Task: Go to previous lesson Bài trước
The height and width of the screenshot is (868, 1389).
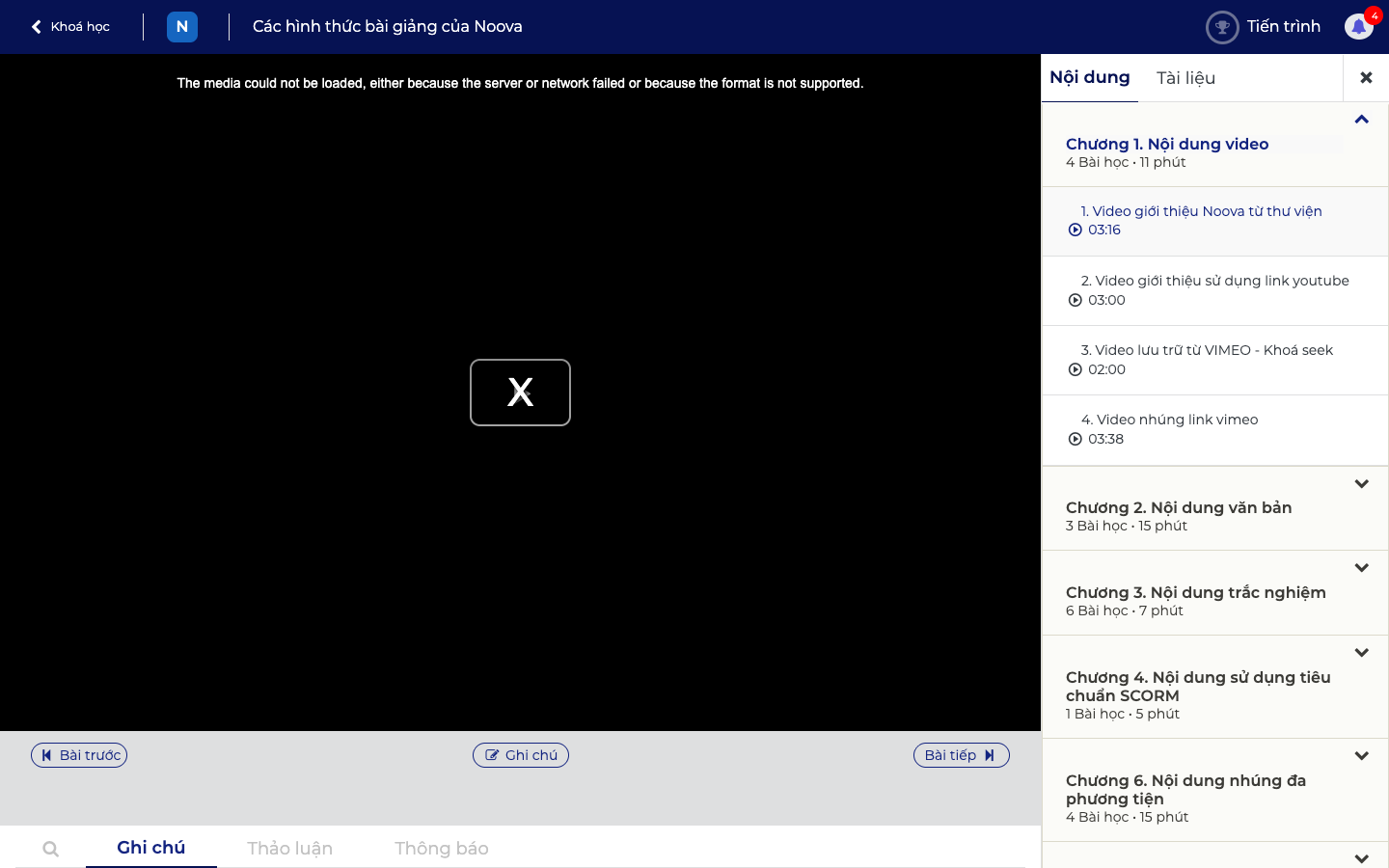Action: pyautogui.click(x=79, y=755)
